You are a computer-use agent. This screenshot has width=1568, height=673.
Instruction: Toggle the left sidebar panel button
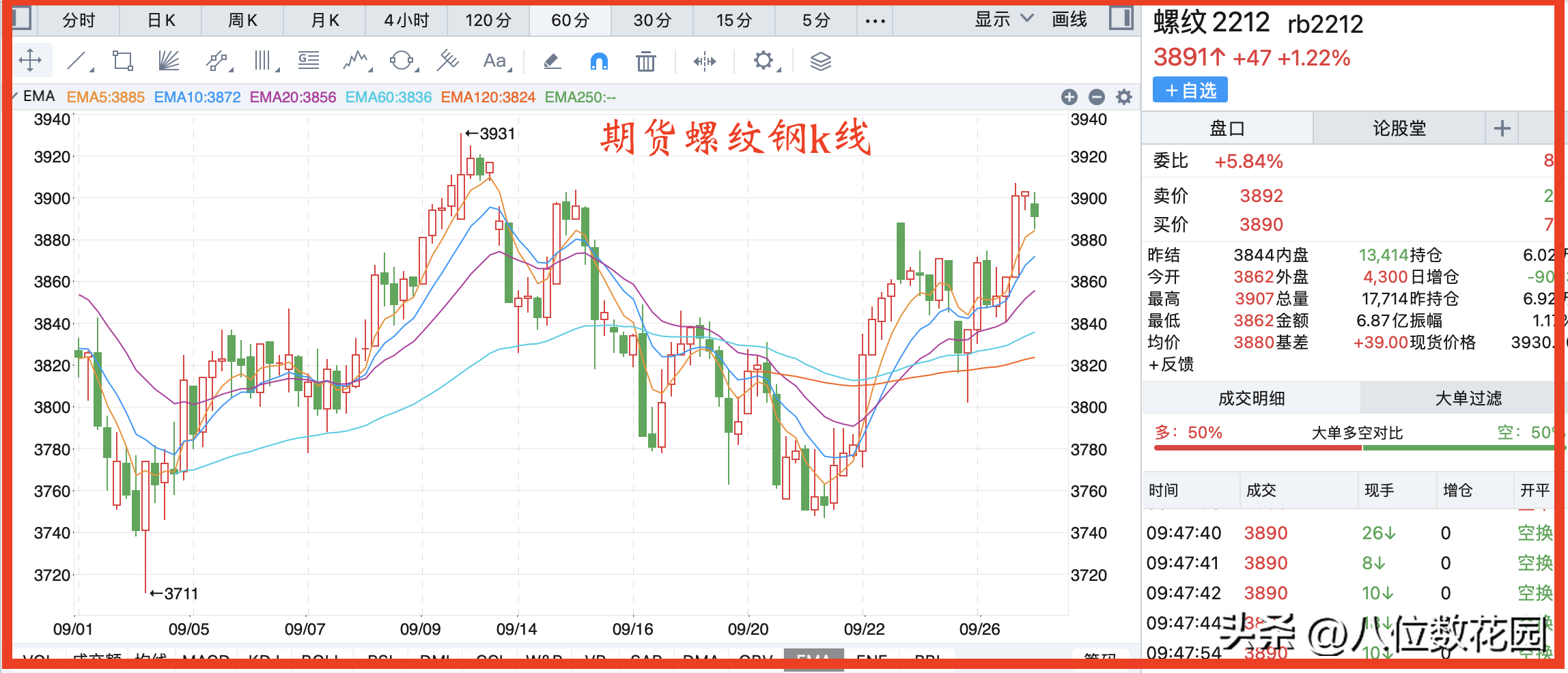click(21, 18)
